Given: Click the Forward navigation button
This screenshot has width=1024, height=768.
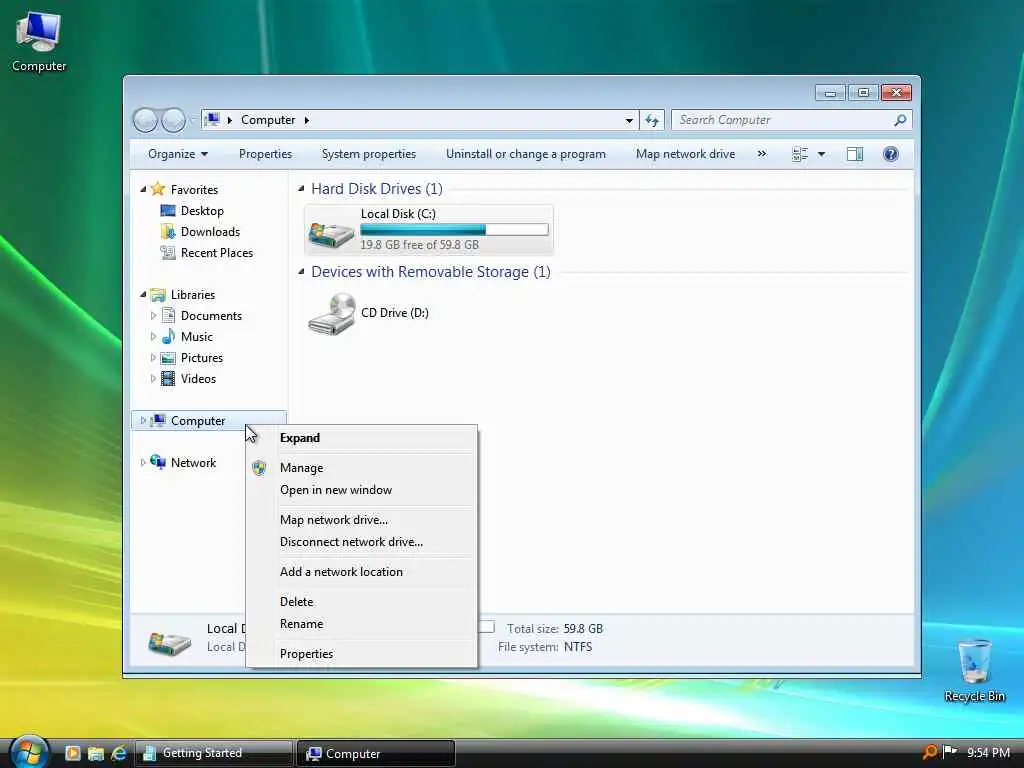Looking at the screenshot, I should (x=173, y=120).
